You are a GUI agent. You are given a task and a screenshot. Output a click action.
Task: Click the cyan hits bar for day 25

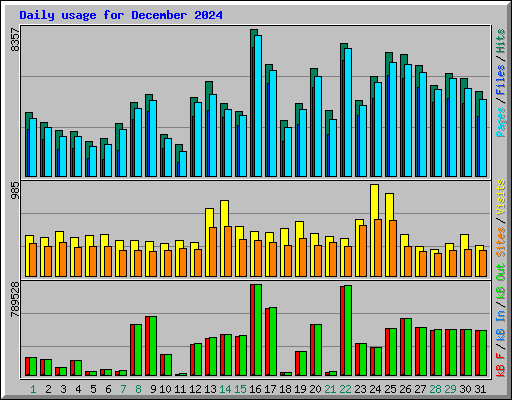click(x=393, y=119)
